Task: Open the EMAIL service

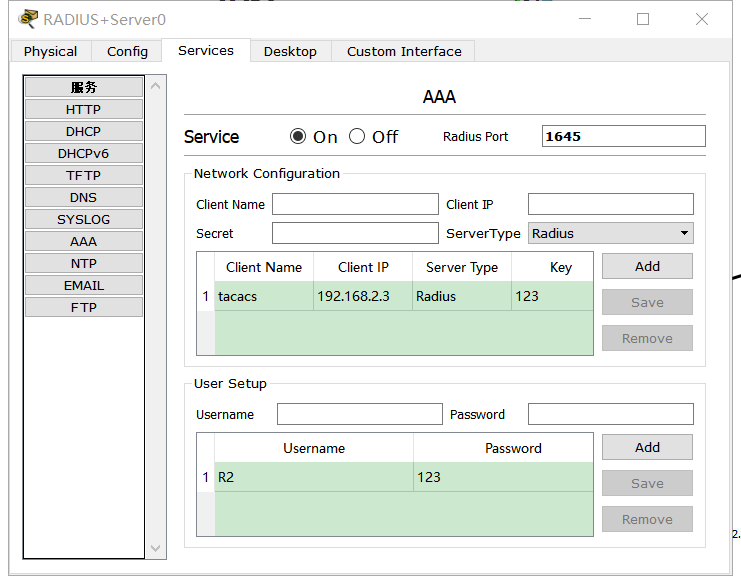Action: click(x=84, y=285)
